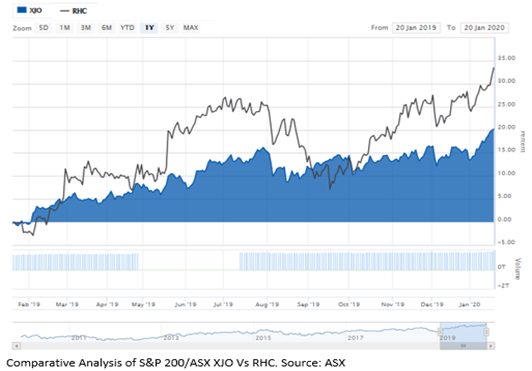Click the chart caption mentioning Source: ASX
Image resolution: width=532 pixels, height=371 pixels.
[176, 363]
